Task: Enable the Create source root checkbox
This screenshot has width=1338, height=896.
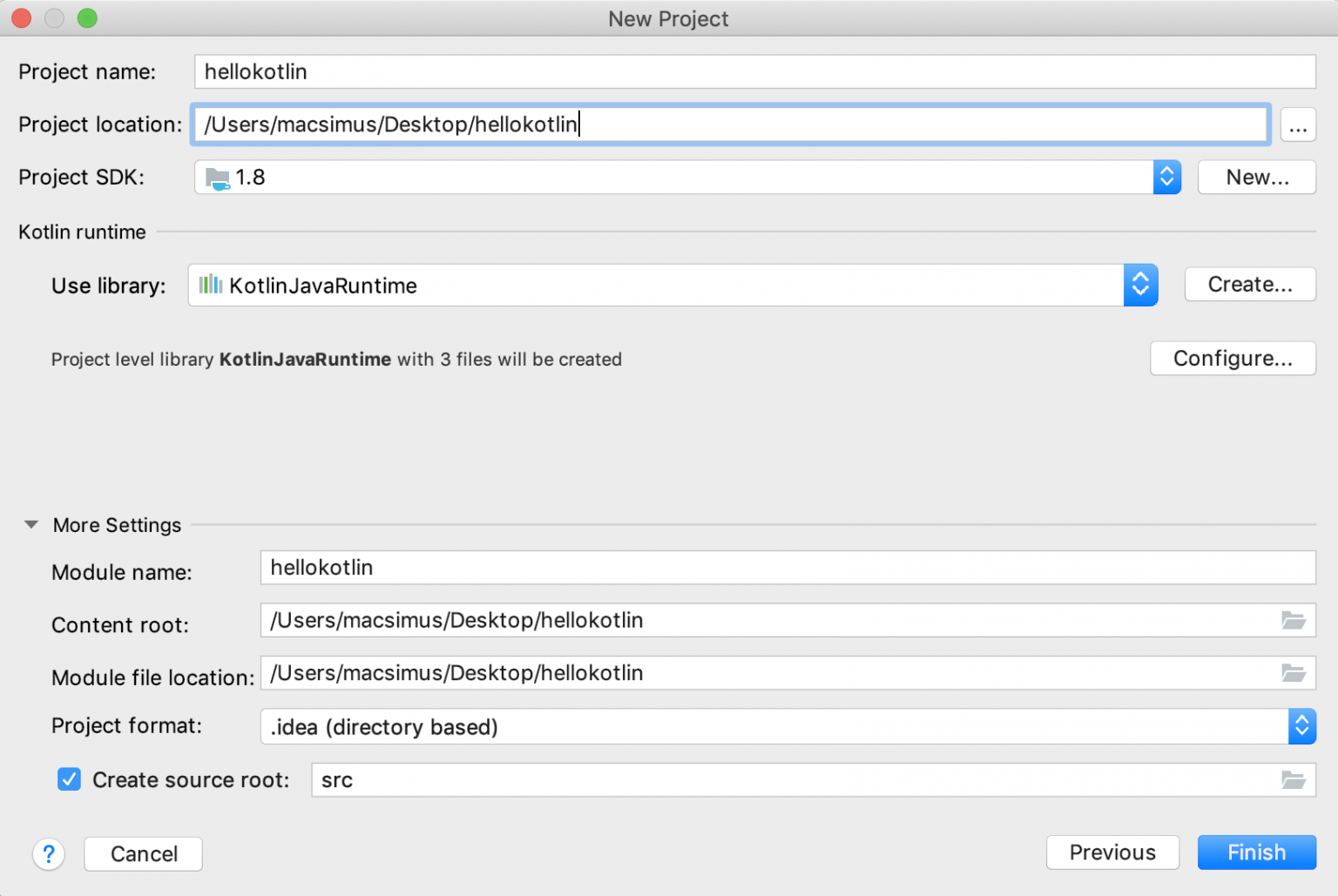Action: coord(69,779)
